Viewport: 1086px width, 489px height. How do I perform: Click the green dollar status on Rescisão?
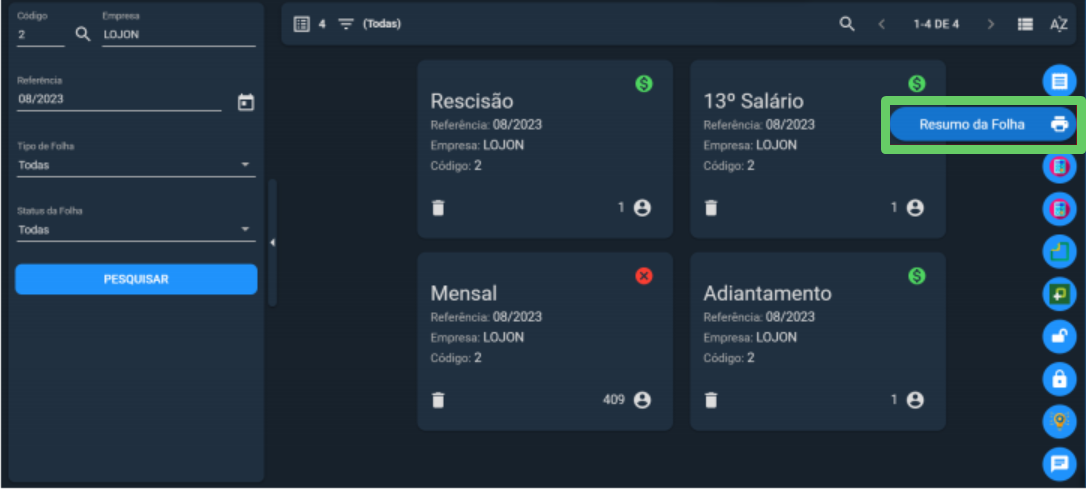[x=644, y=84]
